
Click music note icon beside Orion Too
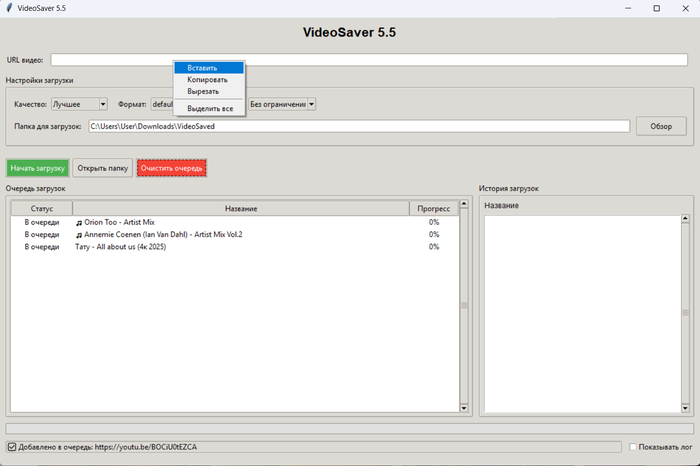79,222
